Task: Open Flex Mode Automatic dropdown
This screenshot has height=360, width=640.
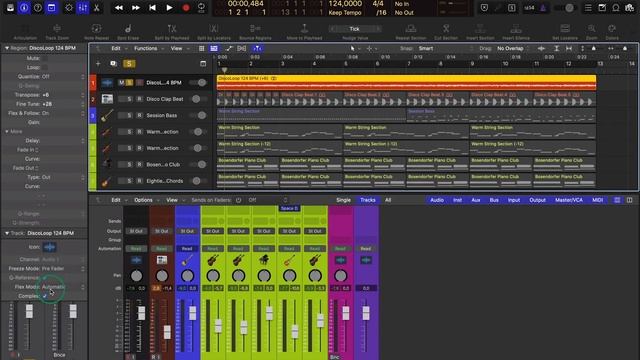Action: pyautogui.click(x=64, y=287)
